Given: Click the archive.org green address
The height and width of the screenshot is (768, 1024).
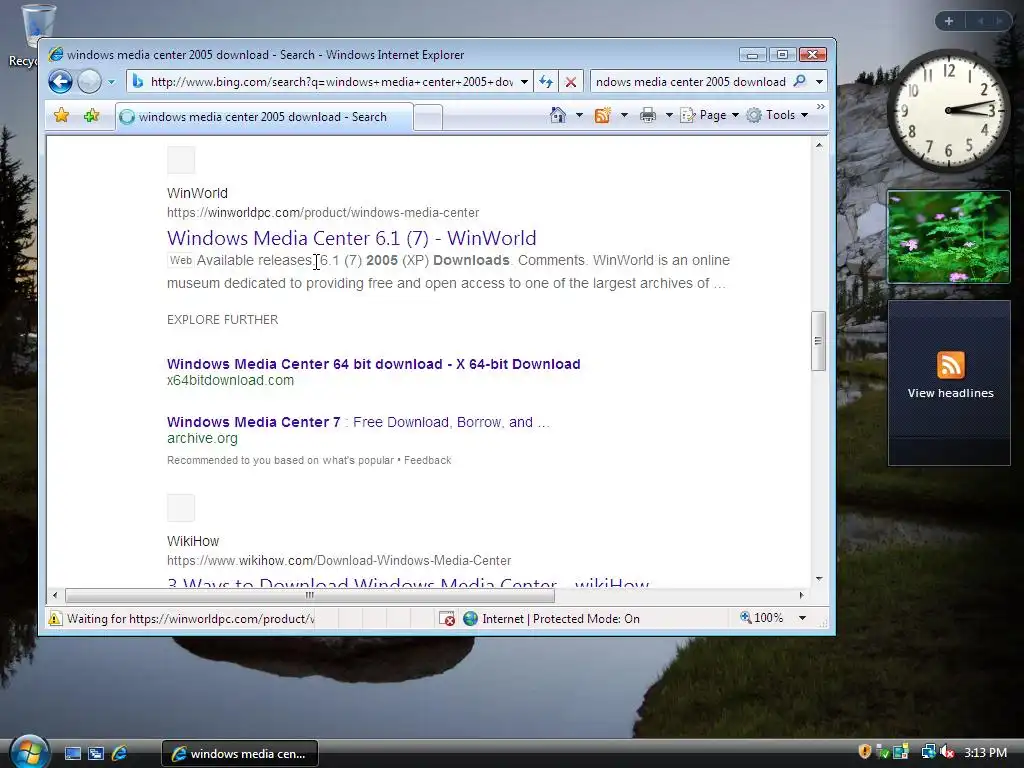Looking at the screenshot, I should coord(202,438).
